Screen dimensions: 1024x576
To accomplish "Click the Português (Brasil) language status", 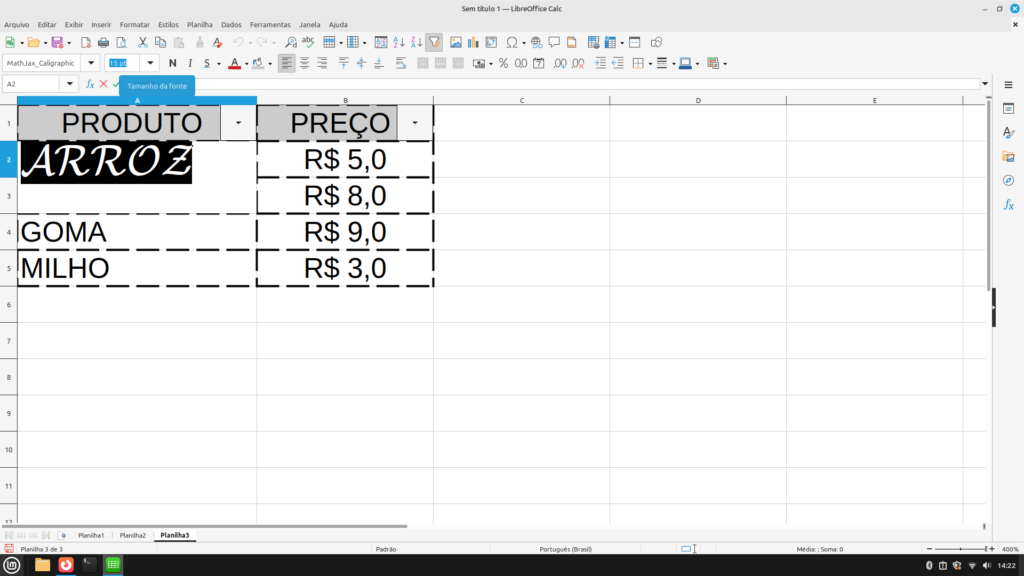I will (x=565, y=549).
